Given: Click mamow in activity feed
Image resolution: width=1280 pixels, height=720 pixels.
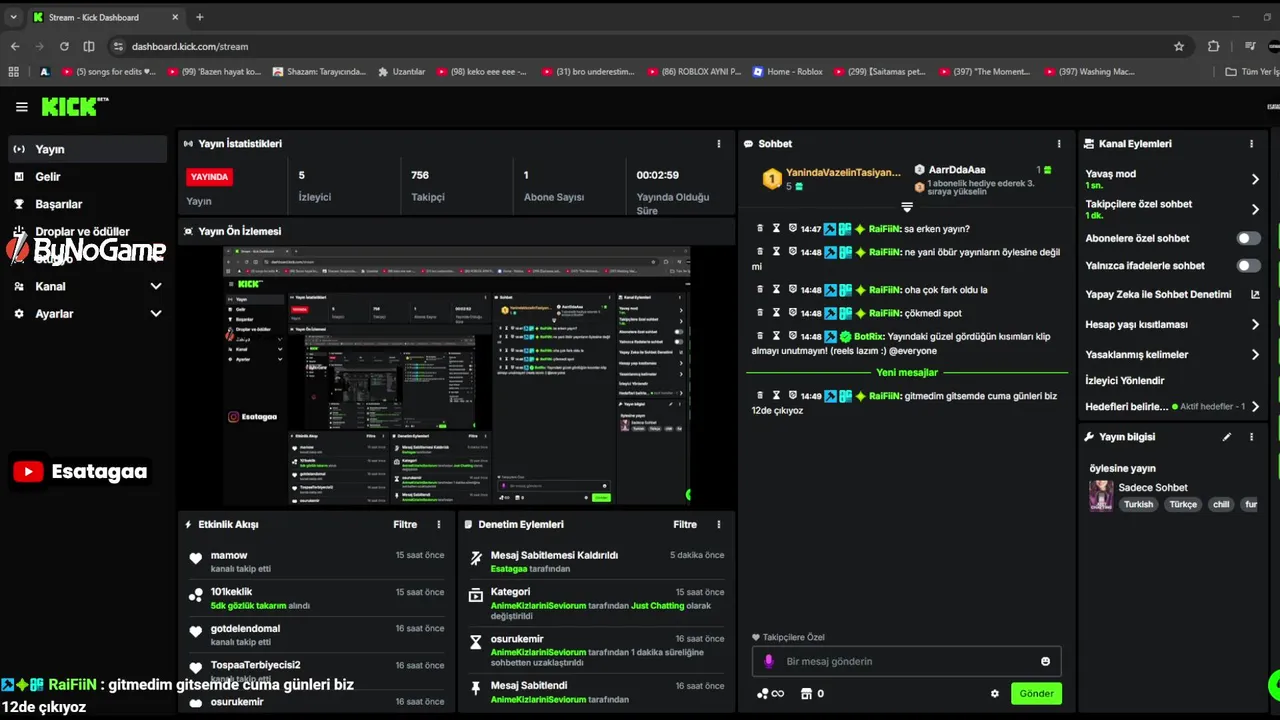Looking at the screenshot, I should coord(229,555).
